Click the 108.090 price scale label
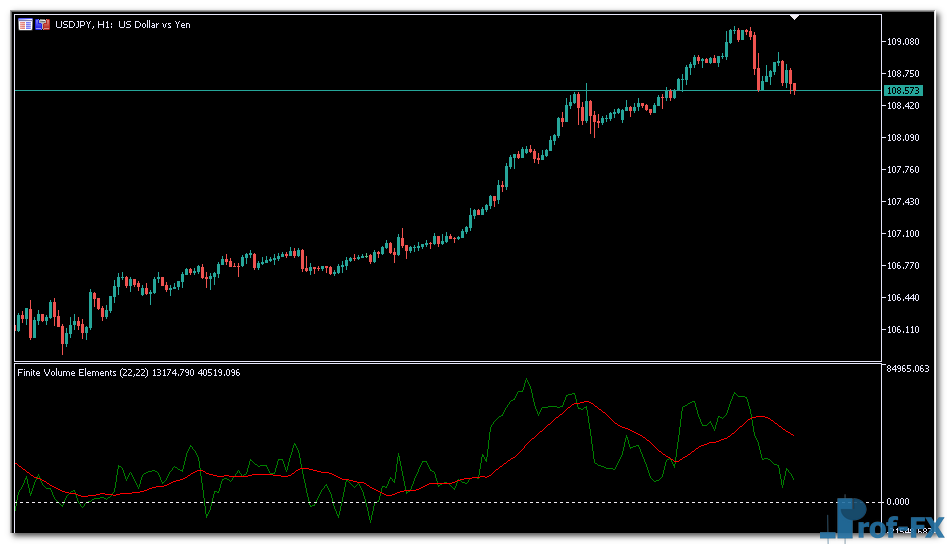Screen dimensions: 947x544 [x=902, y=138]
